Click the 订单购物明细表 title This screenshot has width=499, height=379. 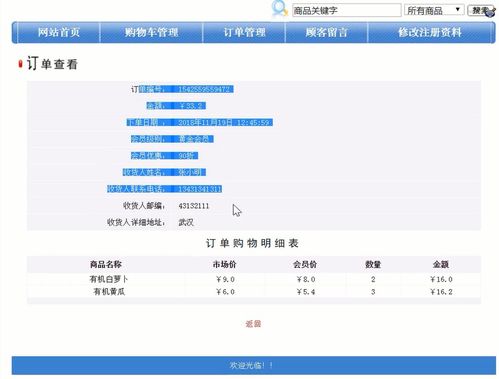click(252, 243)
